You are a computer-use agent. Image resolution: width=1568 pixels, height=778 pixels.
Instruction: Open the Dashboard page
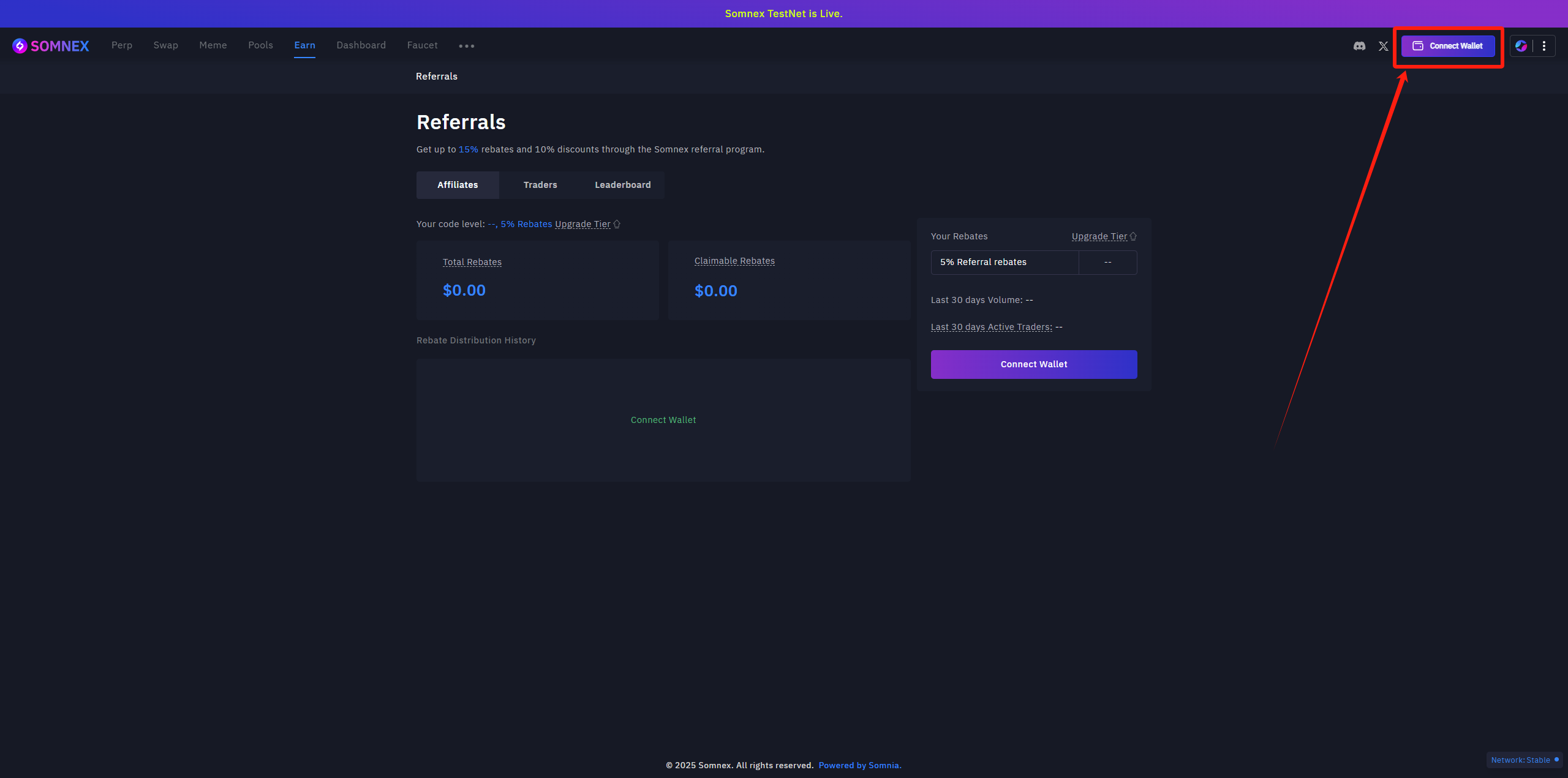tap(361, 45)
